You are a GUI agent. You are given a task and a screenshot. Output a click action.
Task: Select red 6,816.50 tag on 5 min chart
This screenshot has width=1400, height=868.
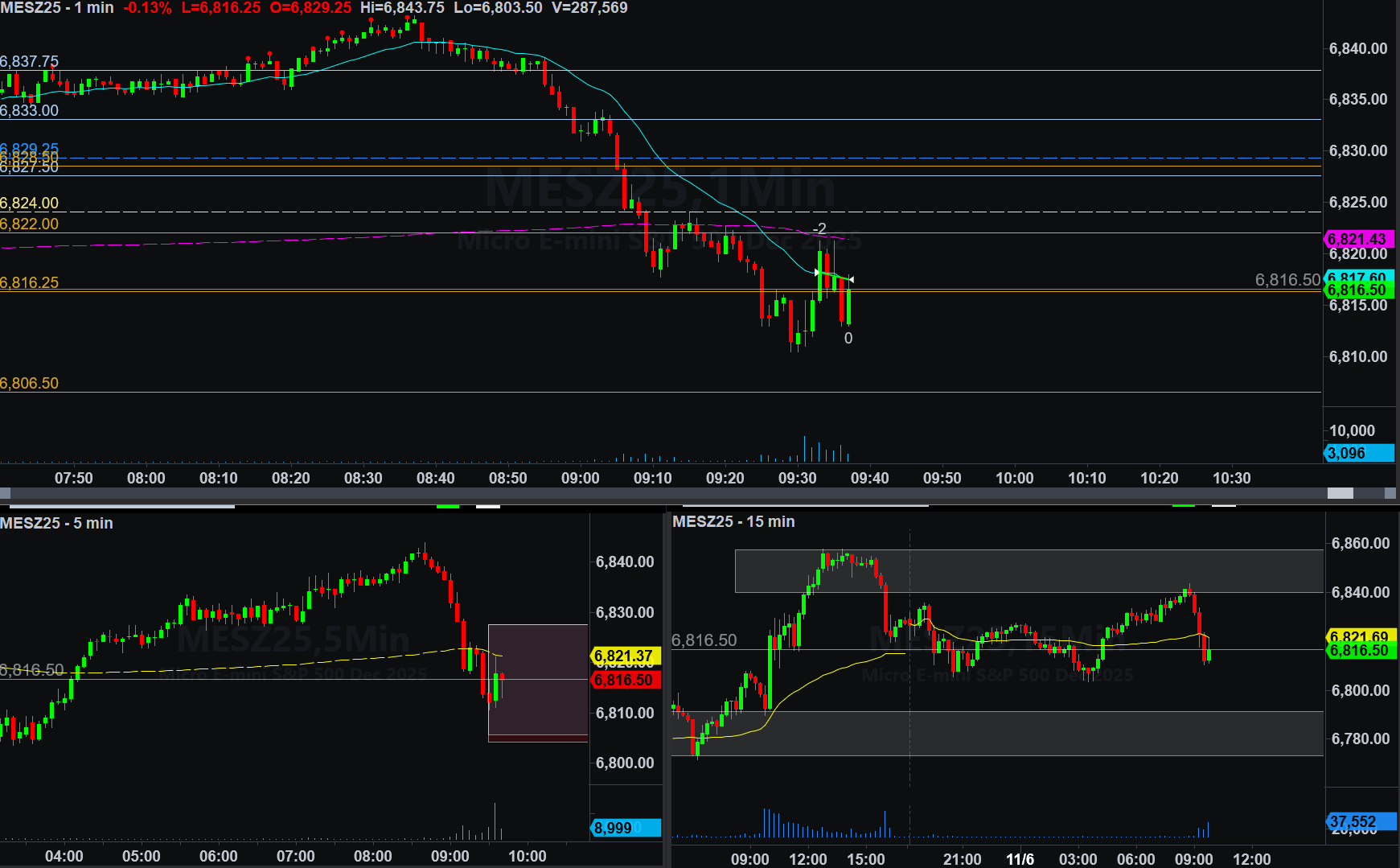click(x=625, y=681)
